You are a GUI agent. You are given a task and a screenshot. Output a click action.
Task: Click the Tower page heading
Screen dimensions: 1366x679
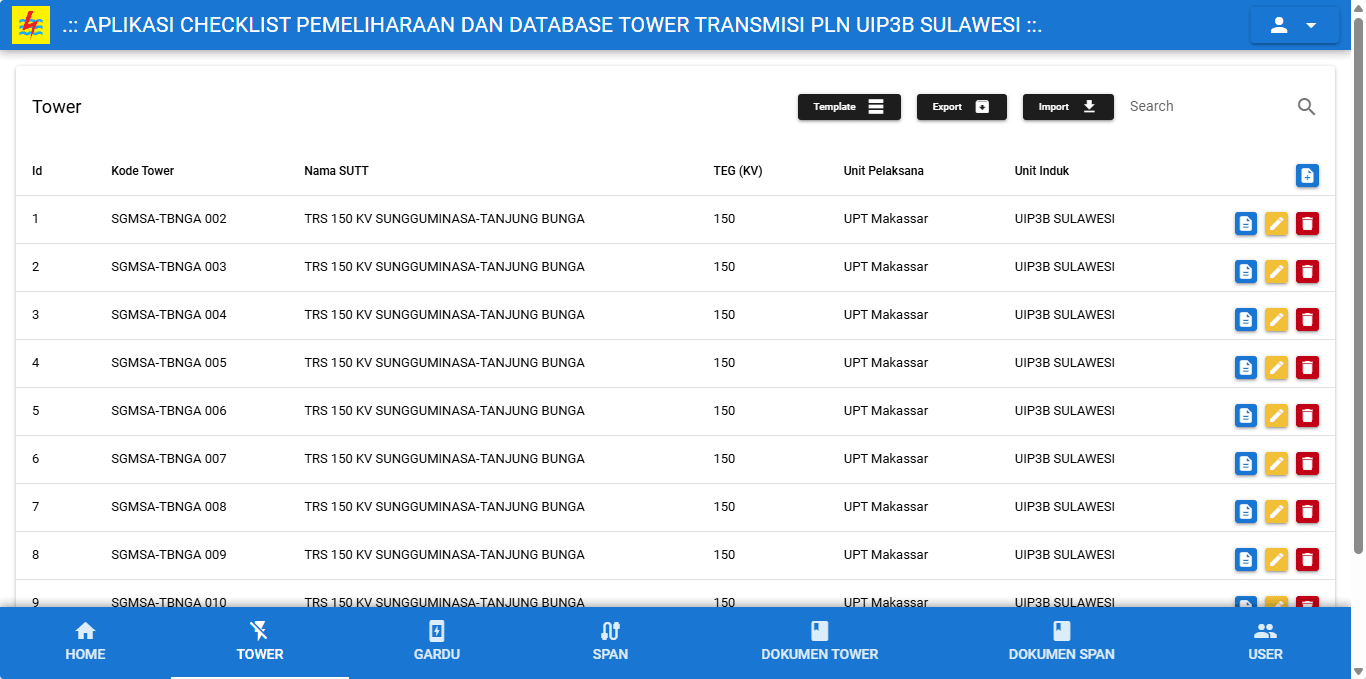coord(57,107)
